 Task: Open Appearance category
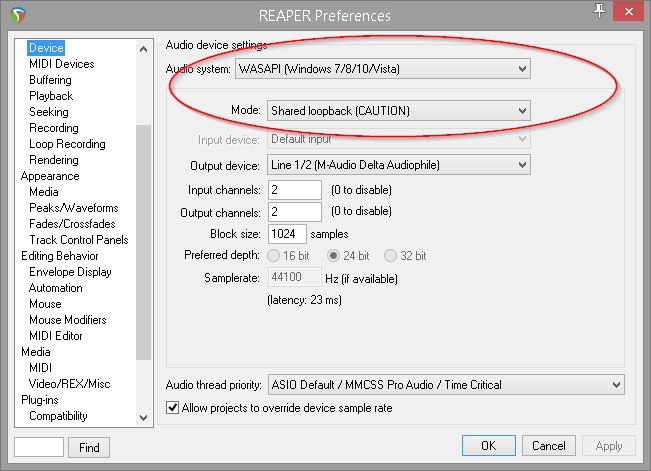coord(50,176)
